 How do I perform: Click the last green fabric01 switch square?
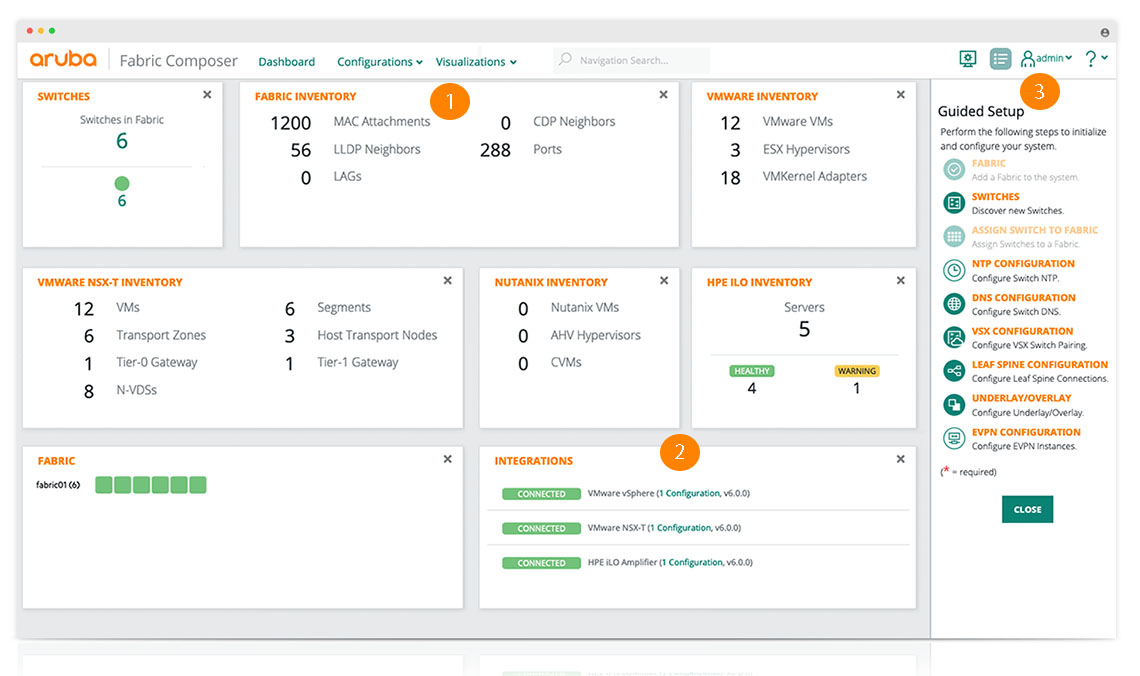tap(198, 485)
